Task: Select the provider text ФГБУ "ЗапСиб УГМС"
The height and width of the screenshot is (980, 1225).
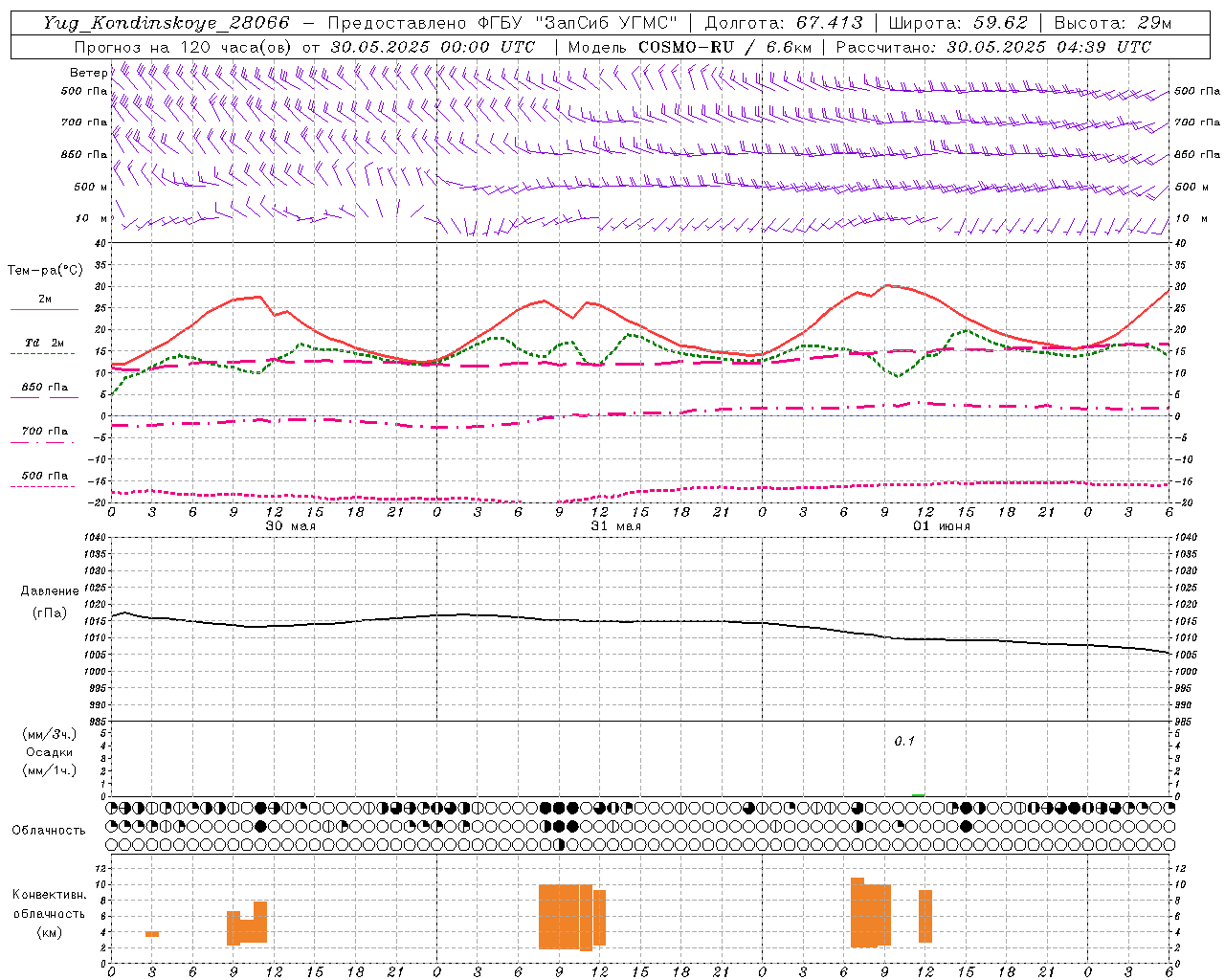Action: coord(577,23)
